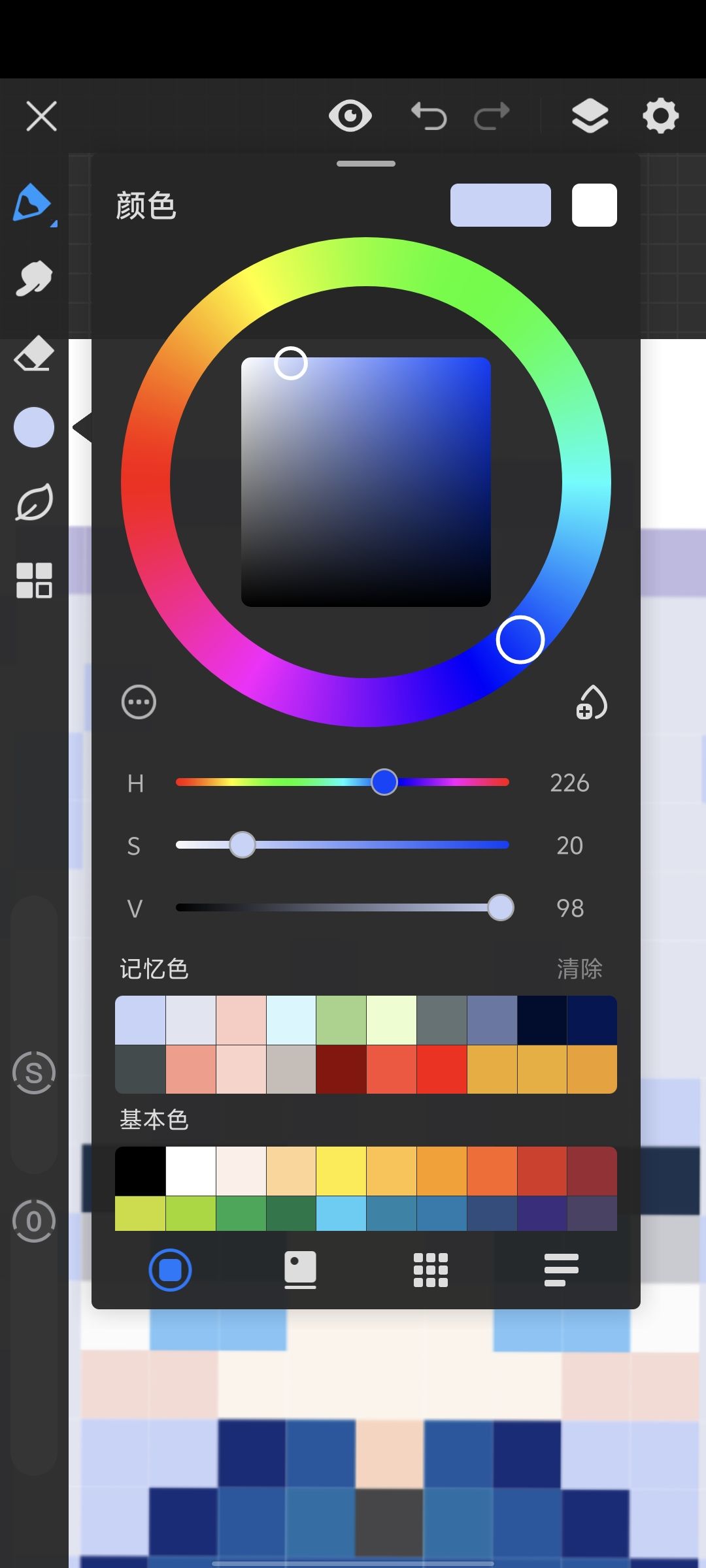Toggle the eye preview icon
706x1568 pixels.
pyautogui.click(x=350, y=116)
